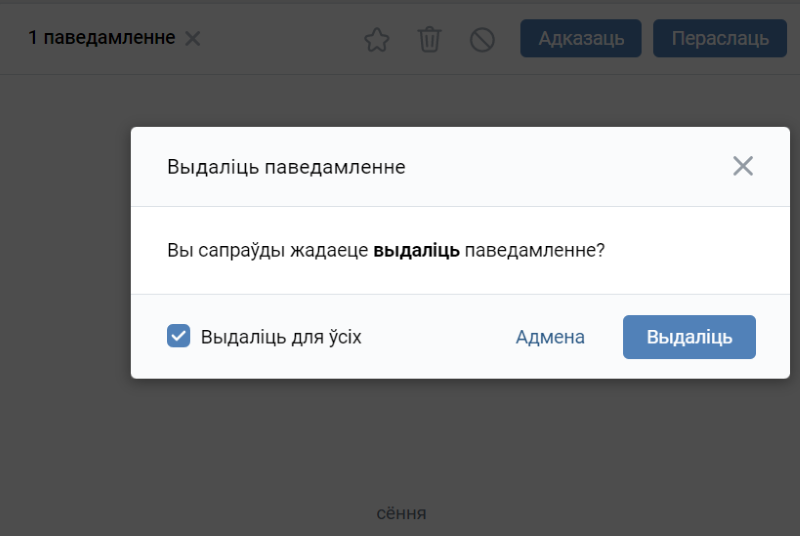Click the '1 паведамленне' selection counter
Screen dimensions: 800x536
point(101,39)
